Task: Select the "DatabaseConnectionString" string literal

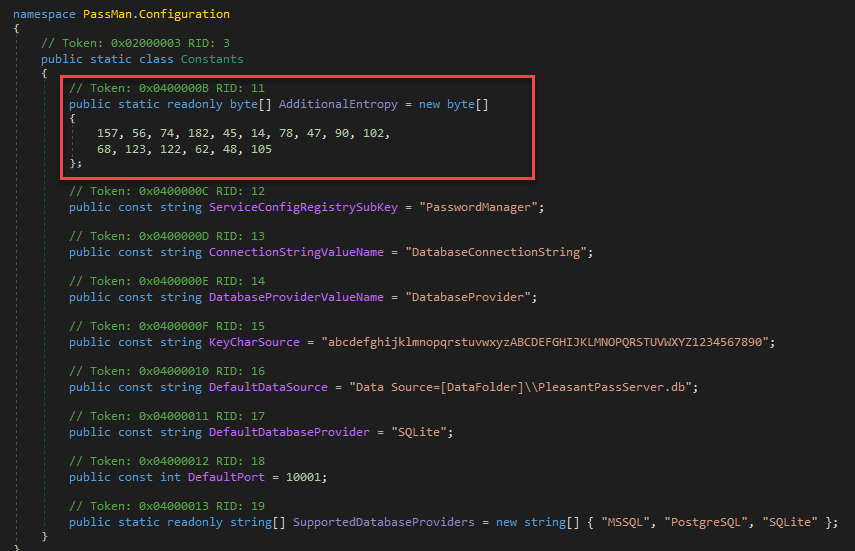Action: pyautogui.click(x=496, y=252)
